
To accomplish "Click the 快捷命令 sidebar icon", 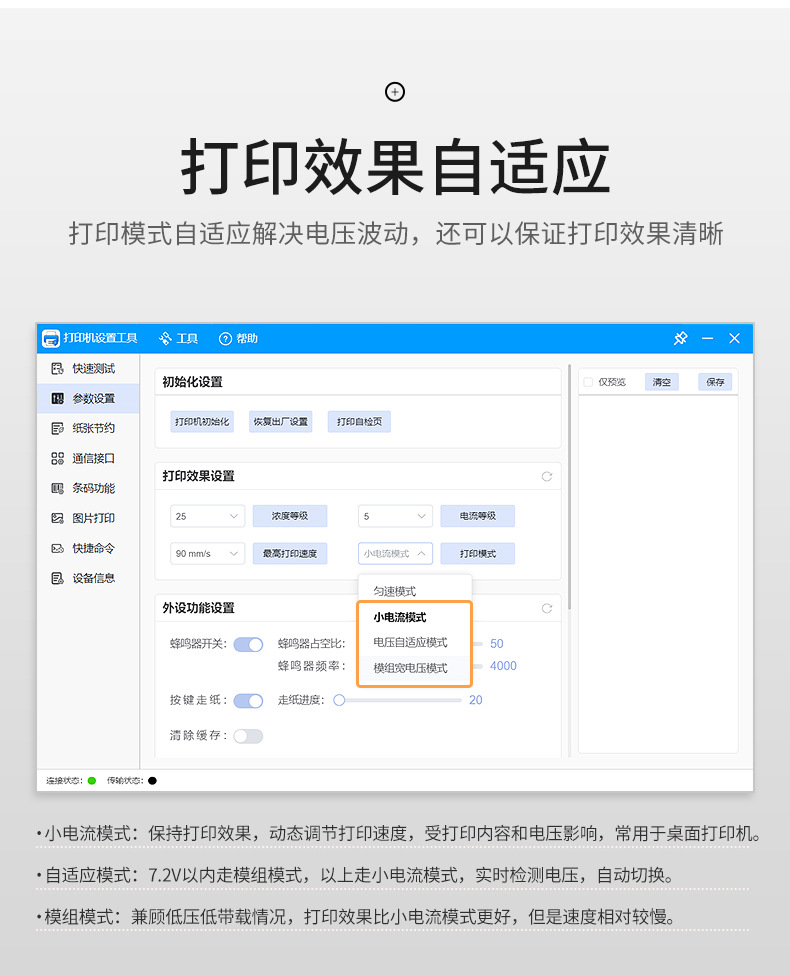I will (57, 548).
